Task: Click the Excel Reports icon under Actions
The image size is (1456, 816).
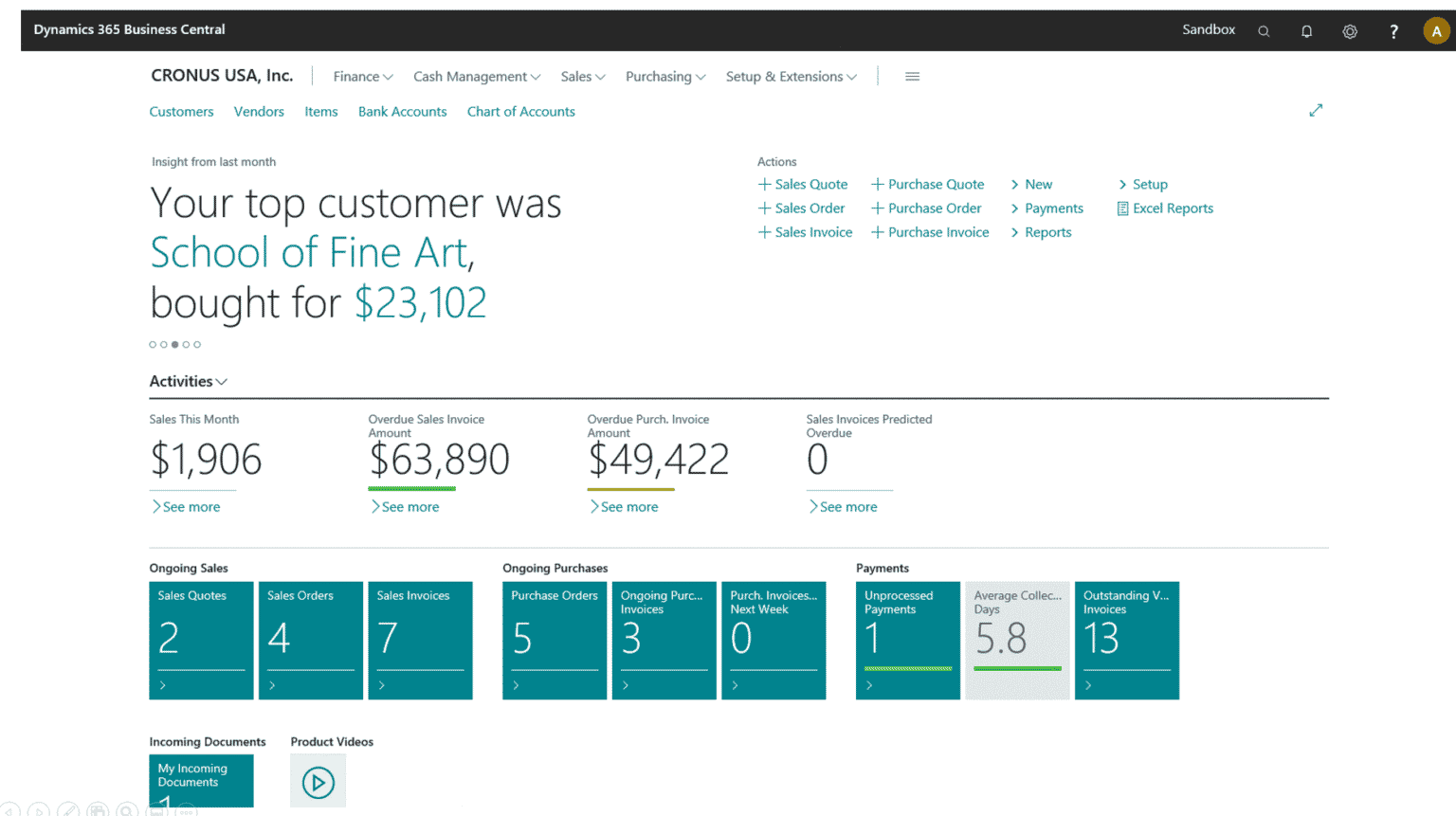Action: pyautogui.click(x=1123, y=208)
